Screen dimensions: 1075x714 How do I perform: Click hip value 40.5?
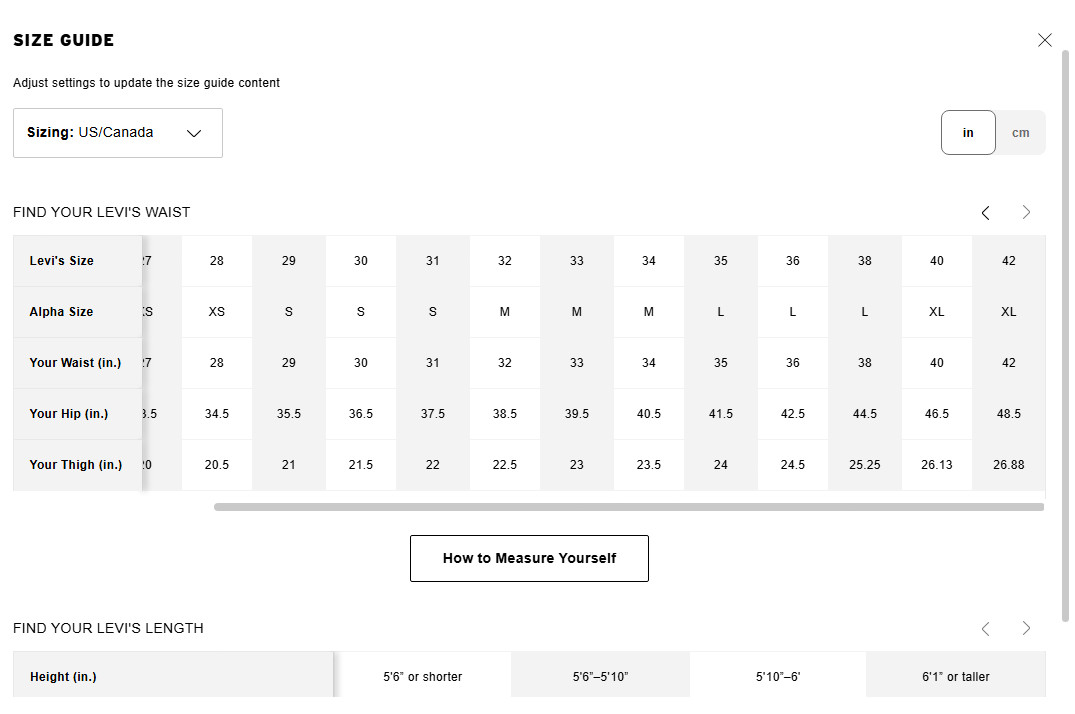[x=649, y=414]
